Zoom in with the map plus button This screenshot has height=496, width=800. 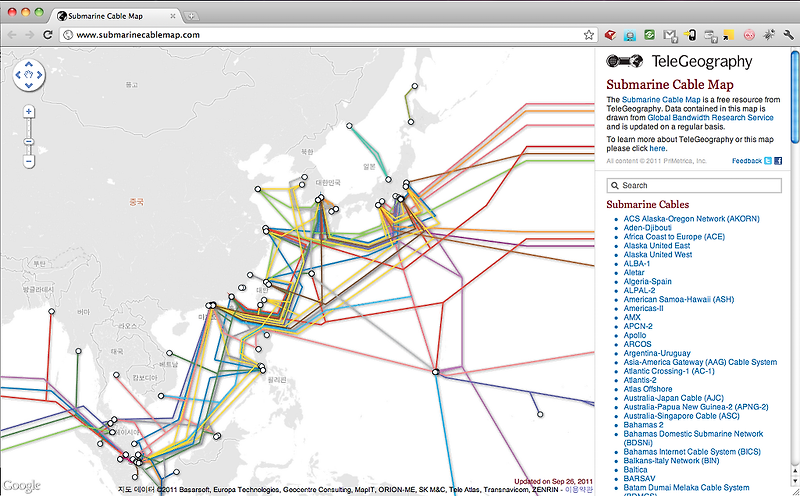click(29, 111)
